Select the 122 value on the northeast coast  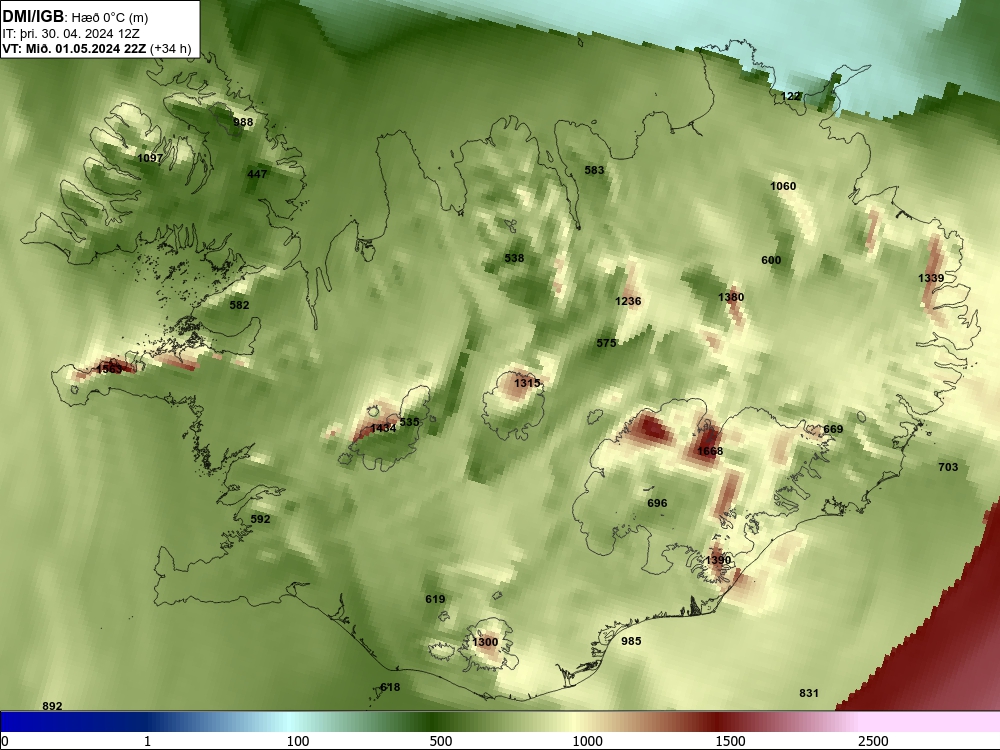pyautogui.click(x=791, y=96)
